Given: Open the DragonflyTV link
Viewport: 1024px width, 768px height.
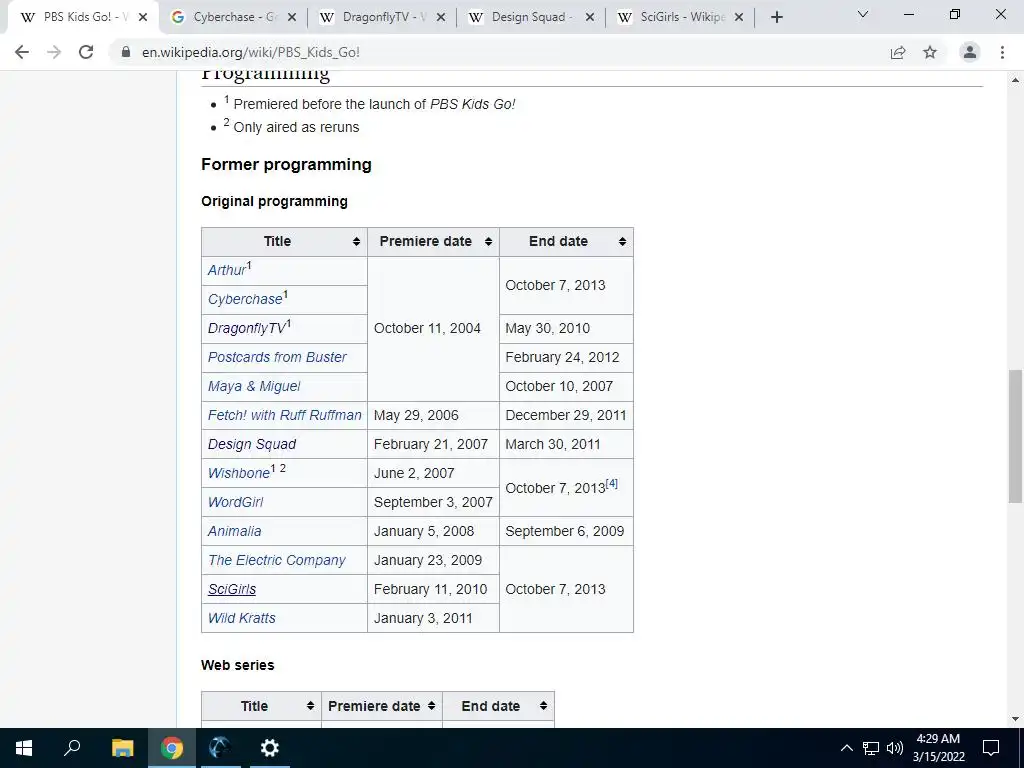Looking at the screenshot, I should [247, 328].
